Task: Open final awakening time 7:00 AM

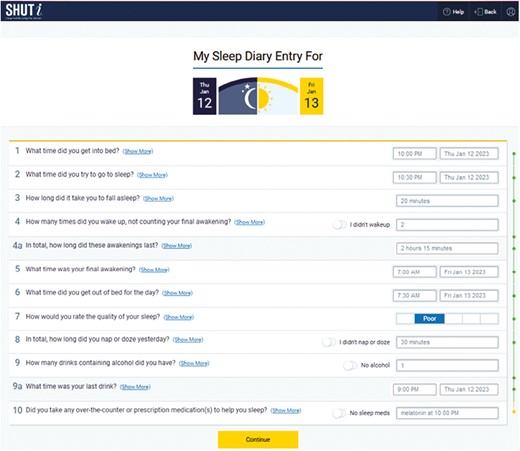Action: pos(414,272)
